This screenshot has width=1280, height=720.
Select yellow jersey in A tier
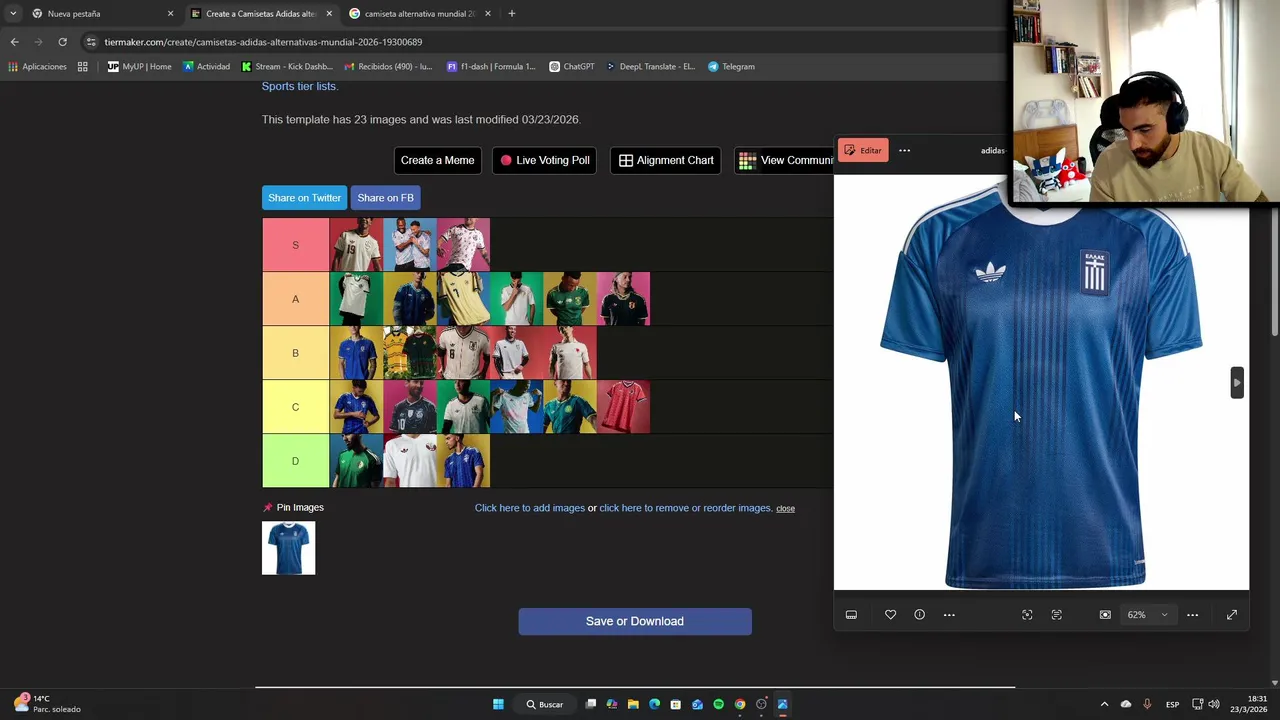[x=463, y=299]
